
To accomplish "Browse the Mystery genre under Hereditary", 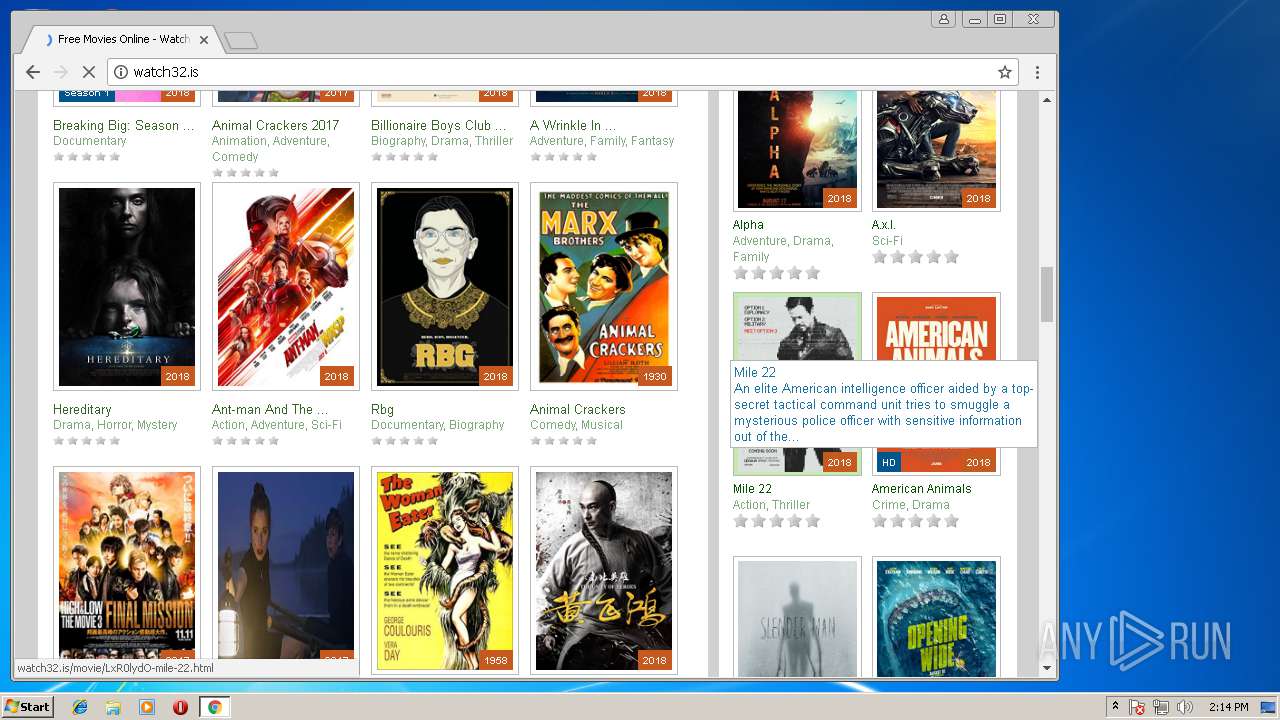I will (x=157, y=425).
